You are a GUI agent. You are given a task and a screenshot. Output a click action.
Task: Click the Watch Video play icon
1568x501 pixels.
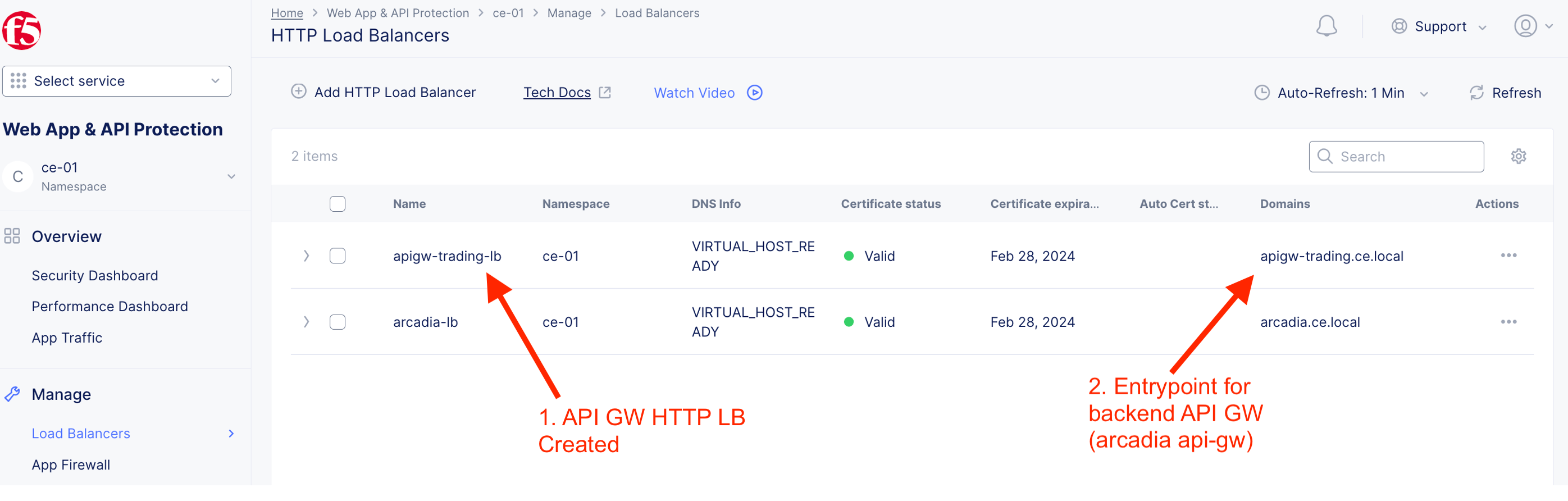(754, 93)
